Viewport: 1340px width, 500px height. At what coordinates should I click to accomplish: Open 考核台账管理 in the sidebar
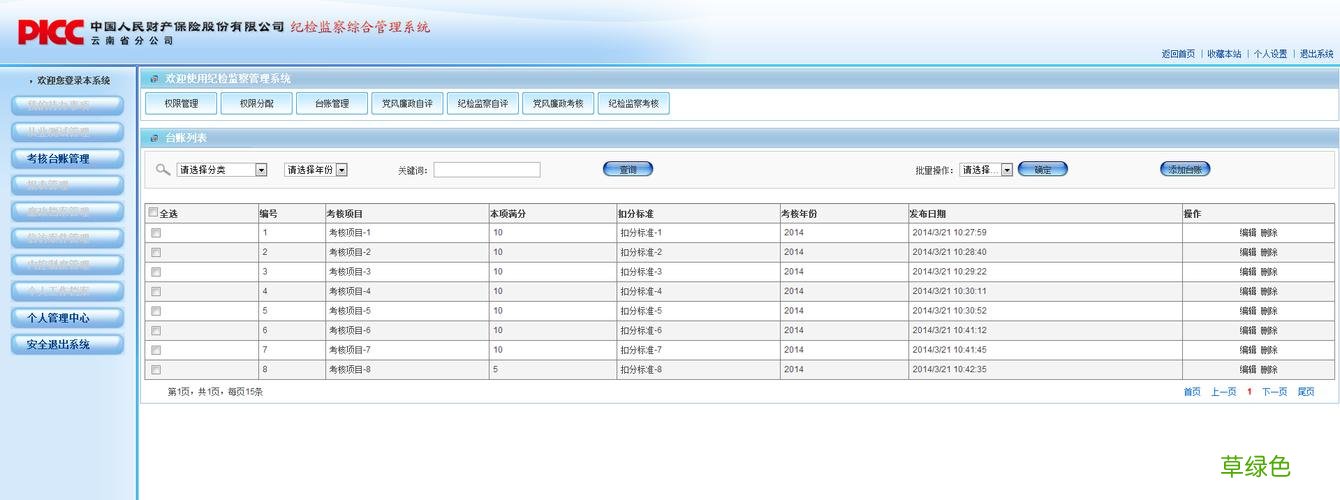[68, 159]
